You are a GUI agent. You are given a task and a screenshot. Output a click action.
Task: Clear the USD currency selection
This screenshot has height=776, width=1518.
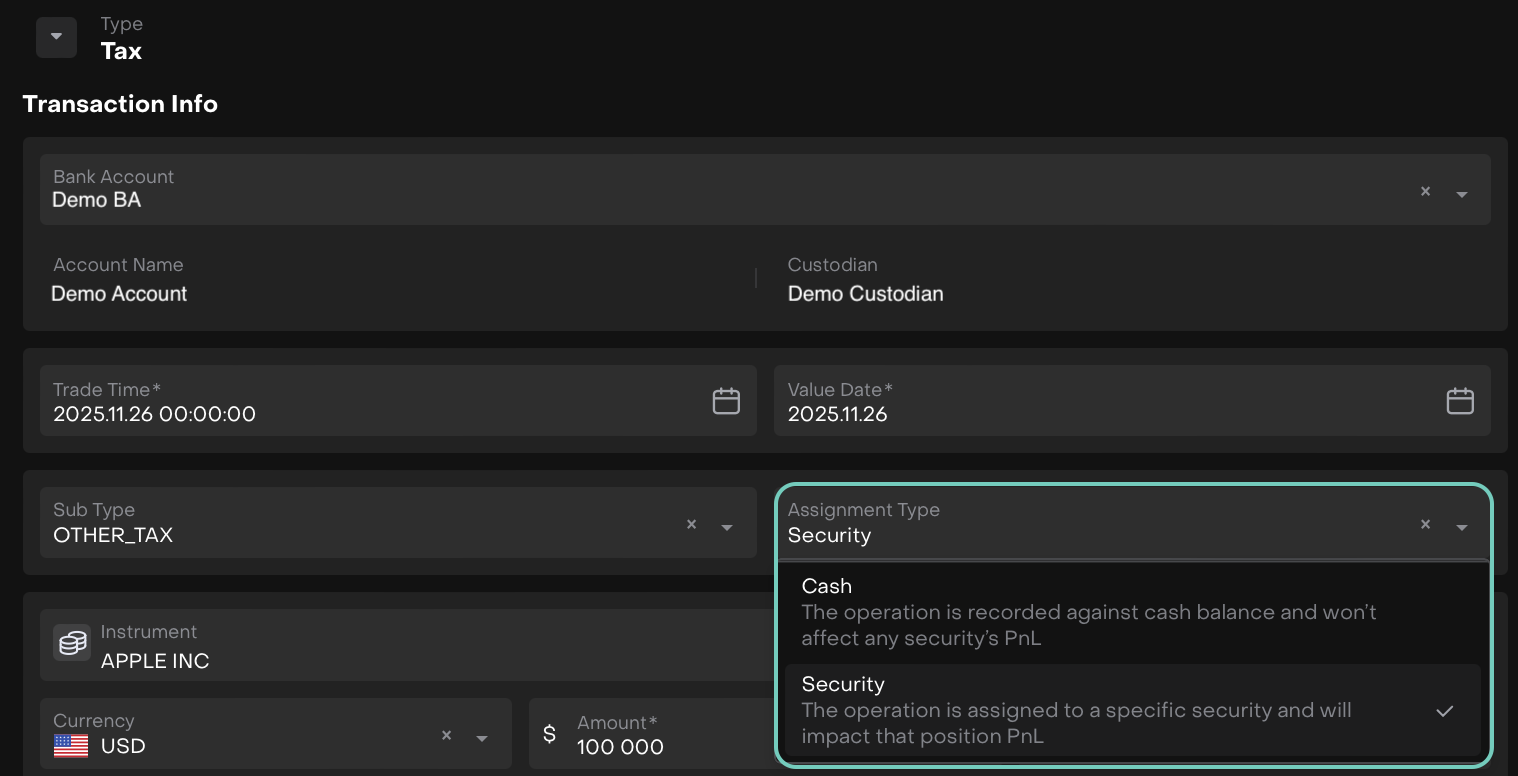(446, 736)
